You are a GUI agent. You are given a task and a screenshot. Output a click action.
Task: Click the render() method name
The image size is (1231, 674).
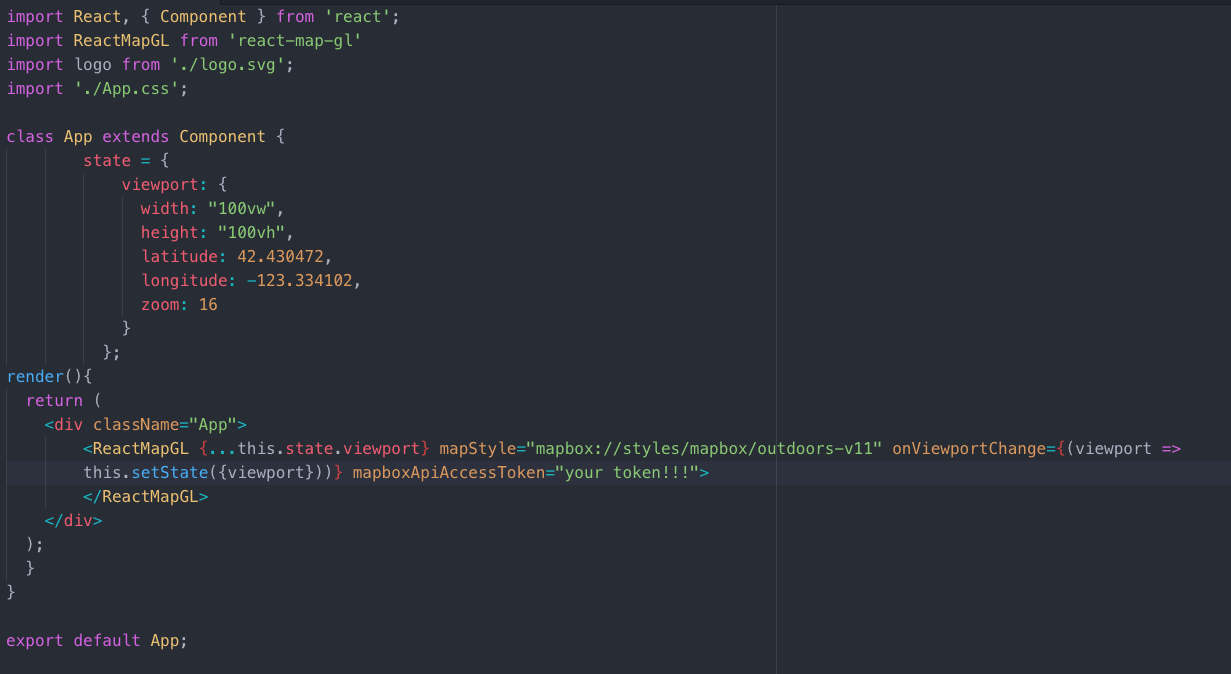36,376
